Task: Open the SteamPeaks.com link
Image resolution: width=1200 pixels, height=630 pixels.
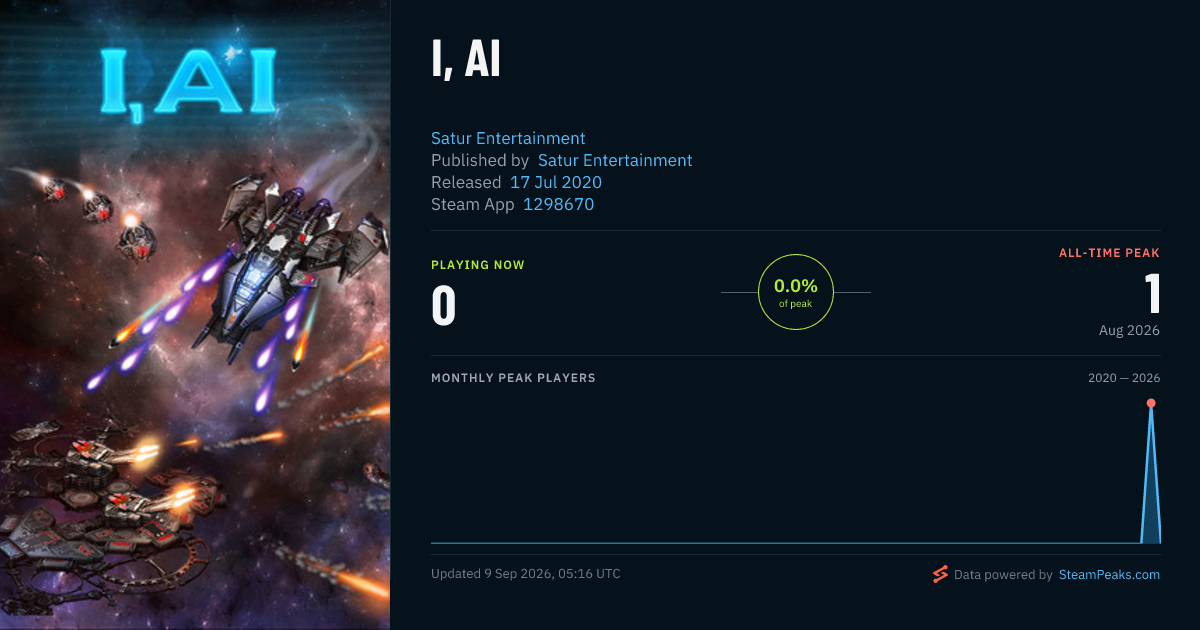Action: (1109, 575)
